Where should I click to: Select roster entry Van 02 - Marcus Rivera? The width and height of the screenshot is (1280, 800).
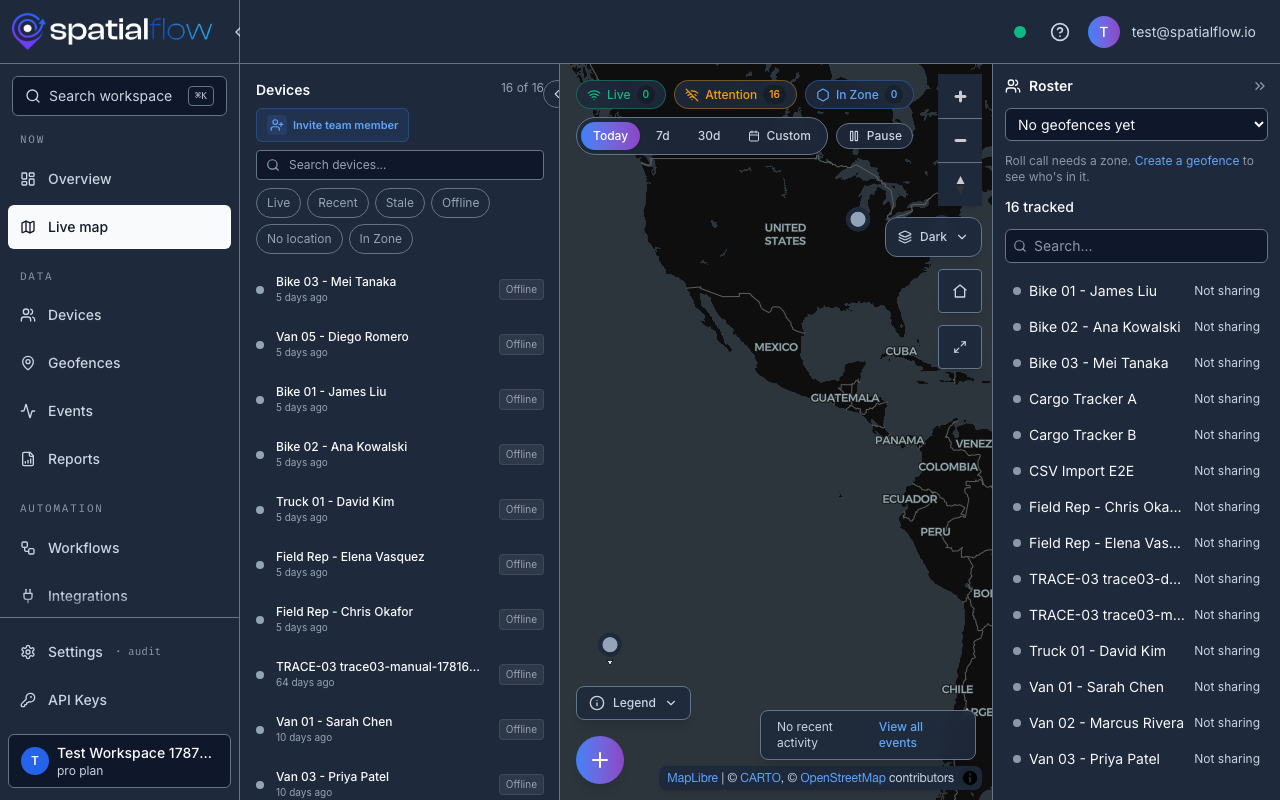click(x=1136, y=723)
